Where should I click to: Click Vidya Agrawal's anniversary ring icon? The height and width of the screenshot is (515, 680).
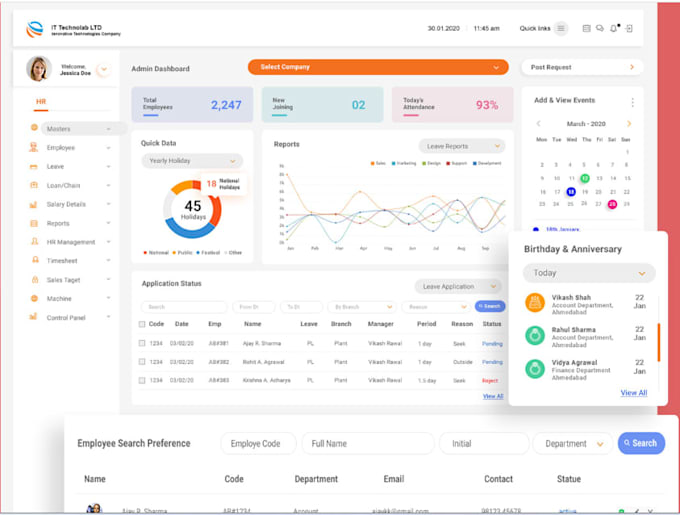point(535,368)
